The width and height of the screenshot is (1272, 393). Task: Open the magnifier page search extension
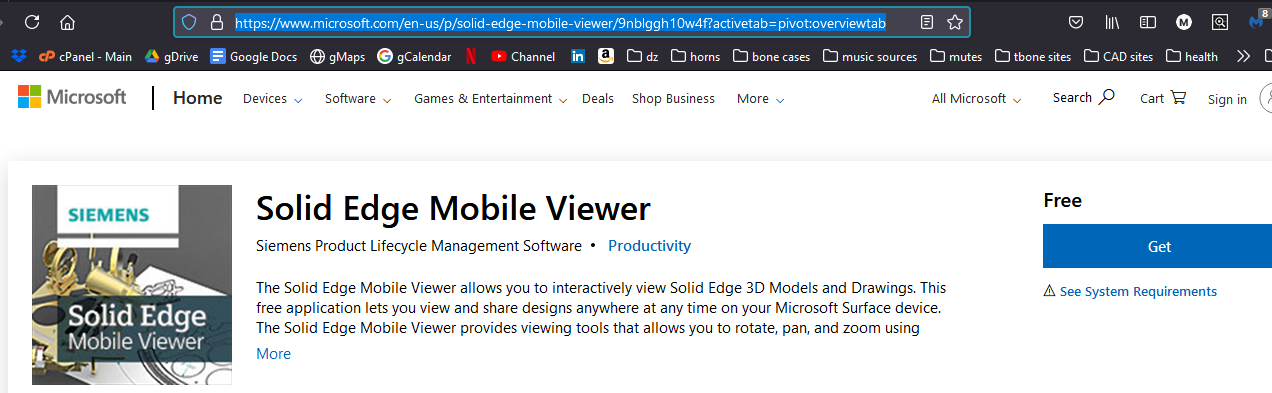click(x=1220, y=22)
